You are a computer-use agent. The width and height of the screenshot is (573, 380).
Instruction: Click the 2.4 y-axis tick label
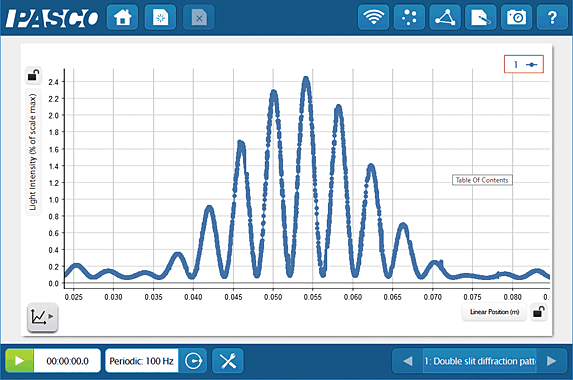(53, 82)
